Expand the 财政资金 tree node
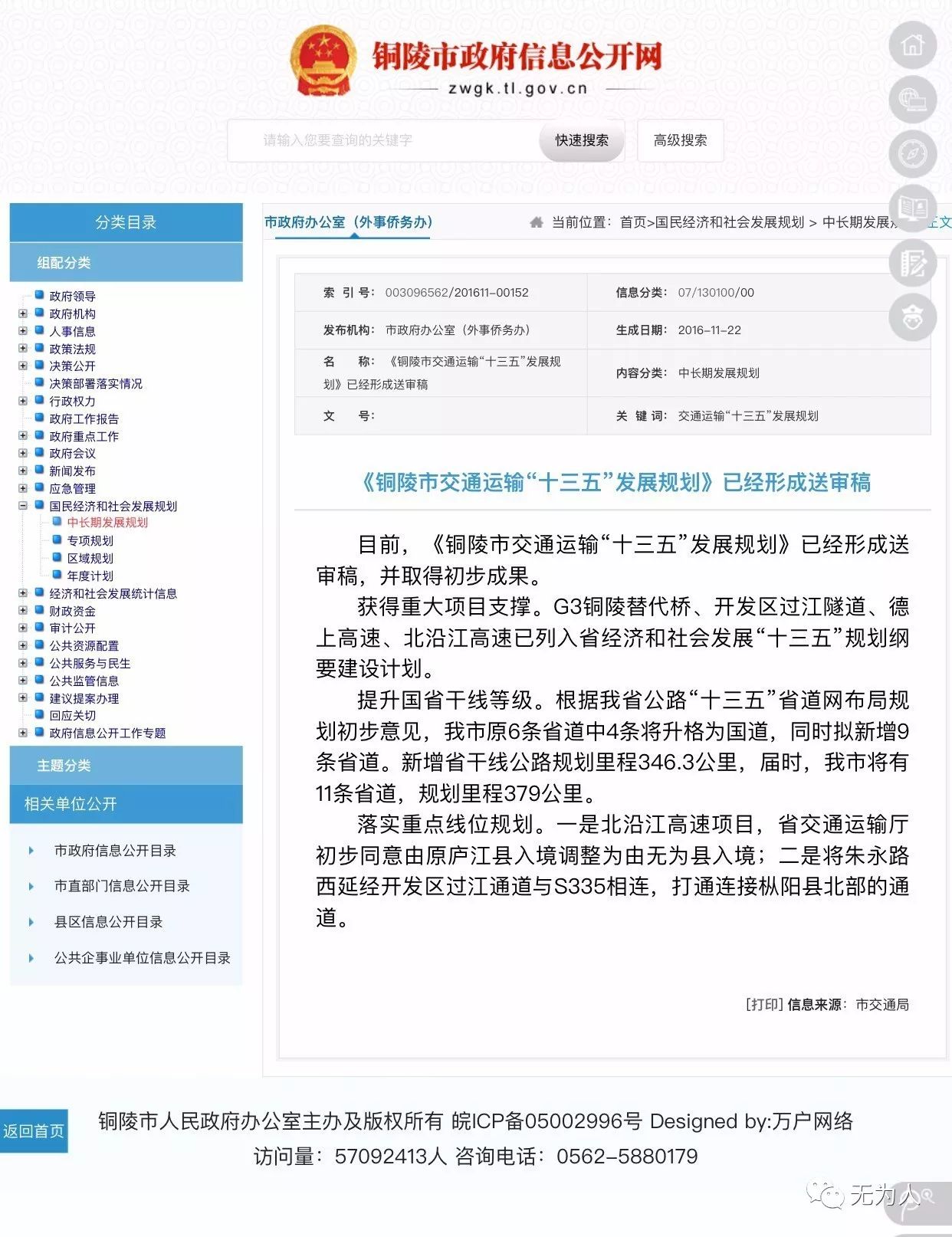The height and width of the screenshot is (1237, 952). tap(23, 611)
